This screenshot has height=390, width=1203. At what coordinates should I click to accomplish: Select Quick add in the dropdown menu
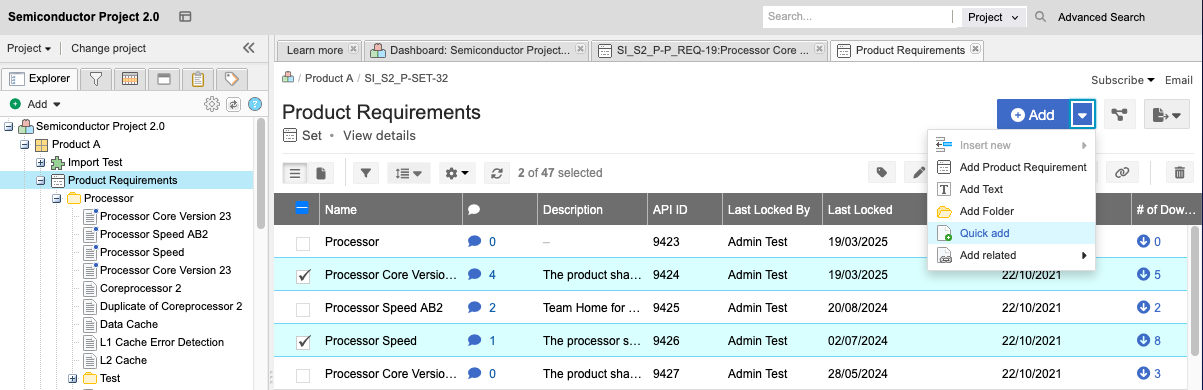1011,233
